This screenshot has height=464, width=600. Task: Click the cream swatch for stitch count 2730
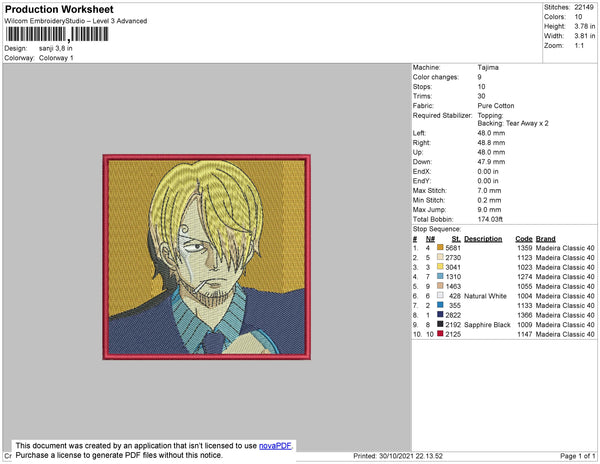pyautogui.click(x=440, y=257)
